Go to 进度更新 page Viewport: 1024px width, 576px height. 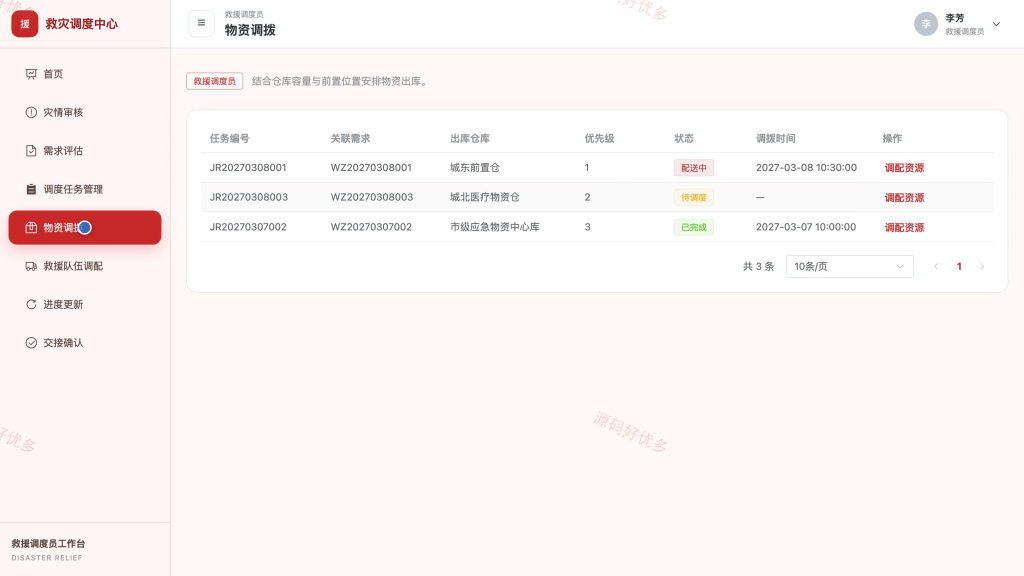[x=85, y=304]
